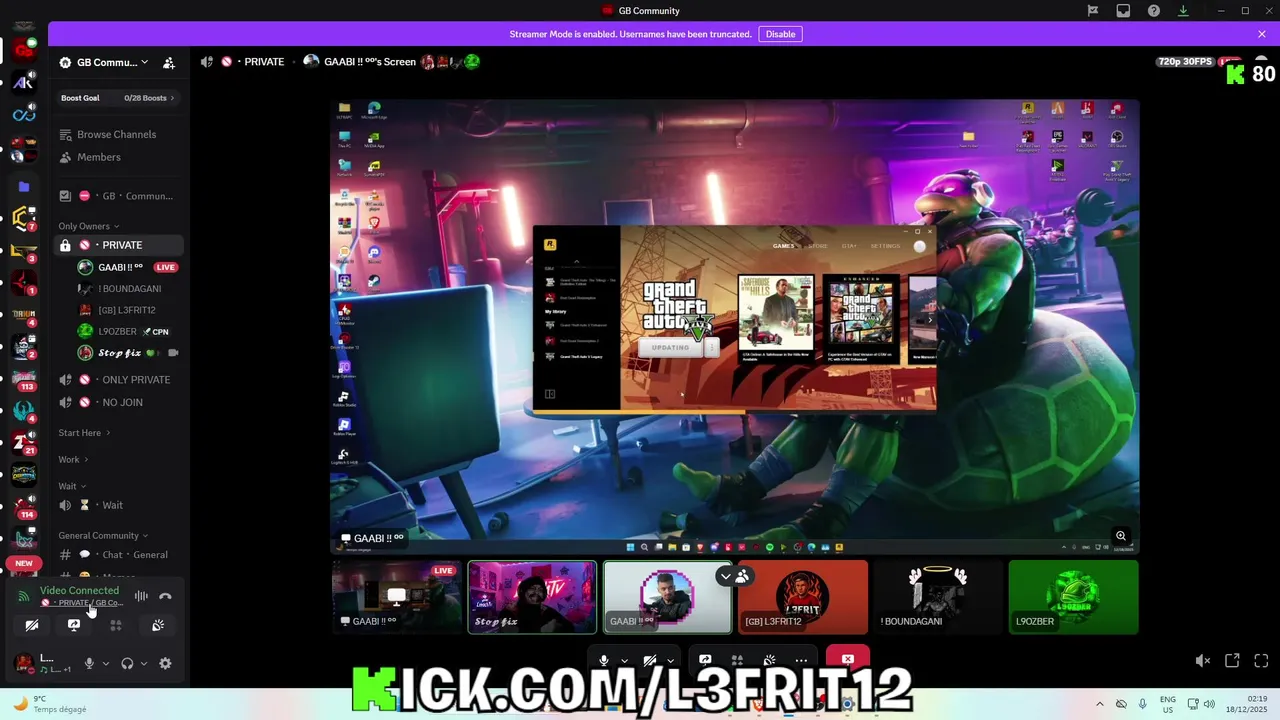Open Activities icon in bottom call bar
Screen dimensions: 1280x720
tap(737, 660)
